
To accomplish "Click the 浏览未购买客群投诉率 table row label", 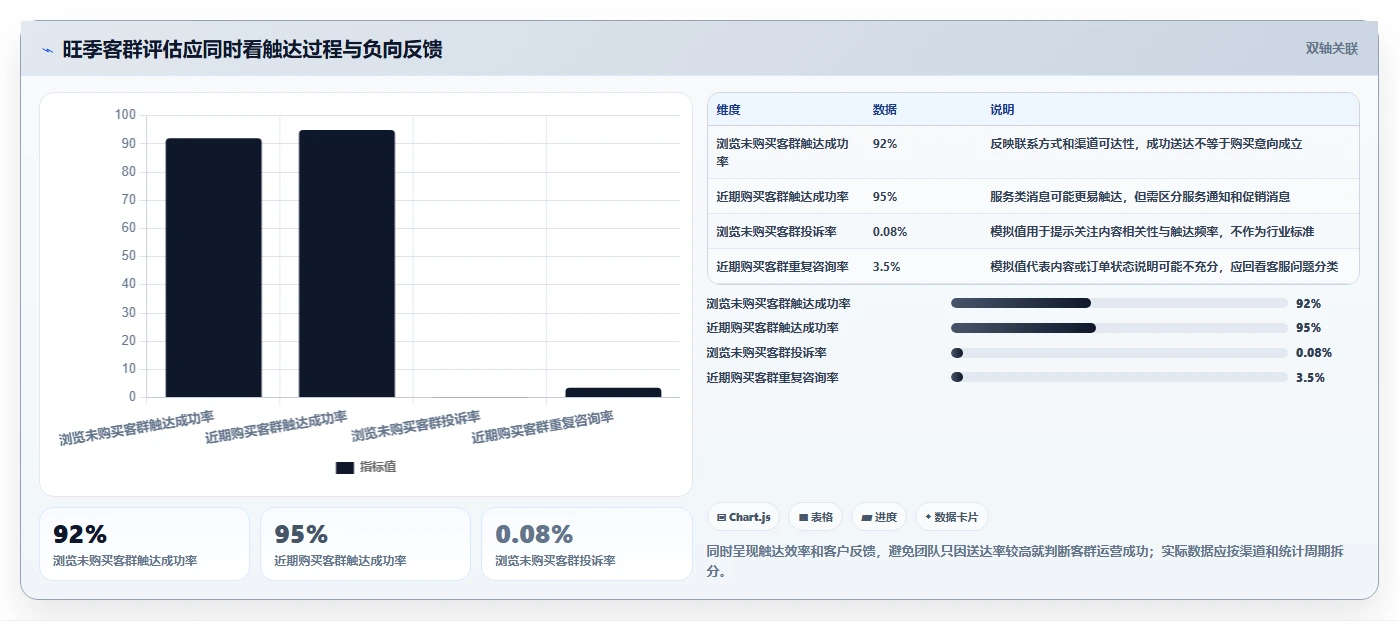I will coord(777,232).
